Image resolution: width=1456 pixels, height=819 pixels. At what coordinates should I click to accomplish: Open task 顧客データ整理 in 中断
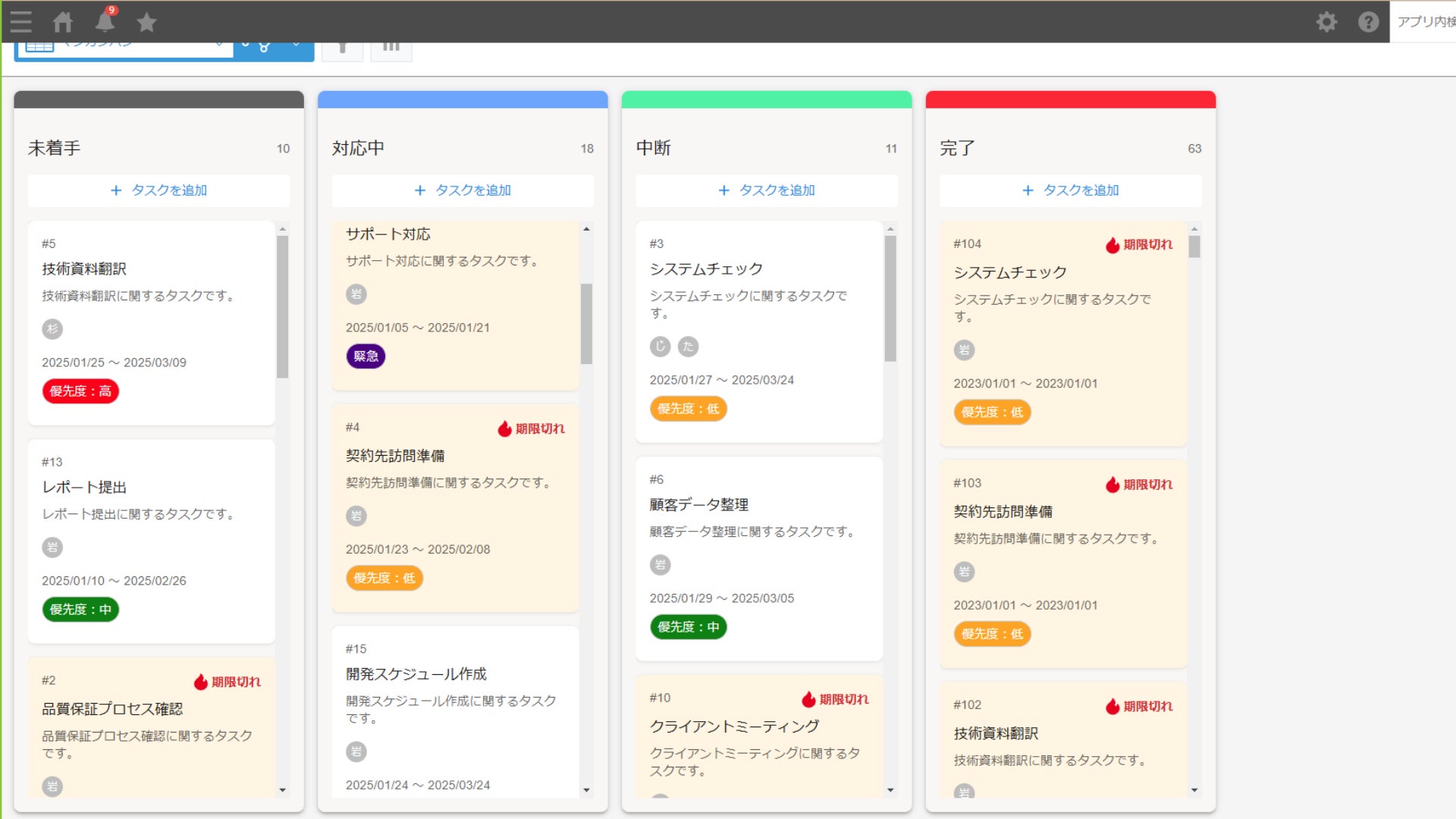[698, 505]
